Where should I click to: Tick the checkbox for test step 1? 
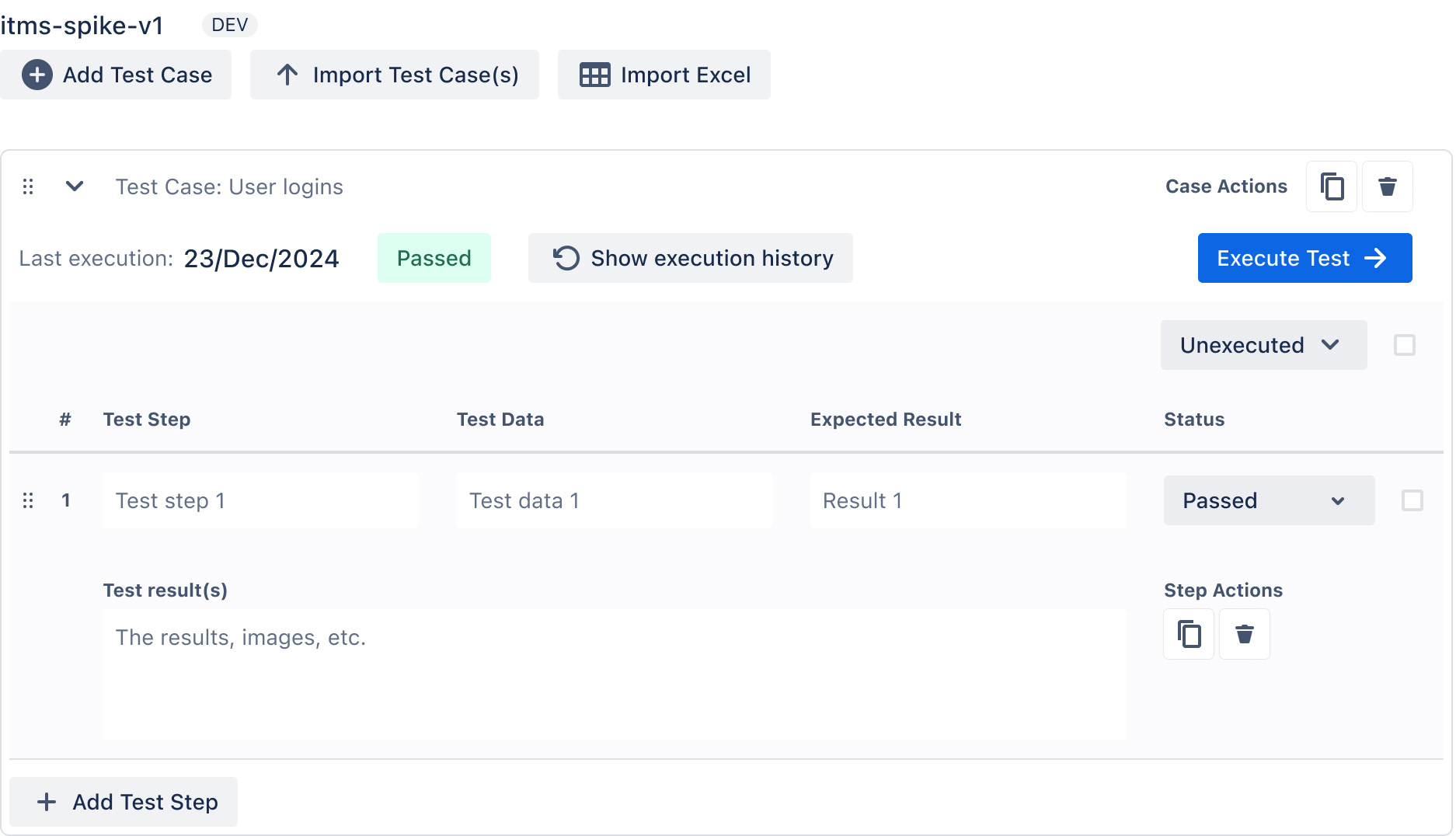[x=1412, y=500]
